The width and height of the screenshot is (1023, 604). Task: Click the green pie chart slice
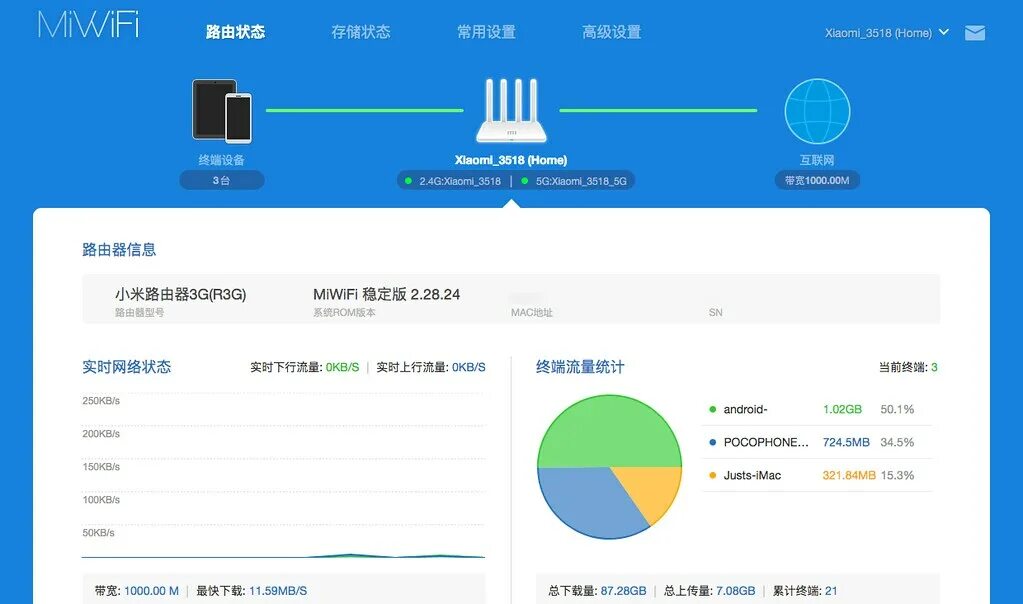608,430
